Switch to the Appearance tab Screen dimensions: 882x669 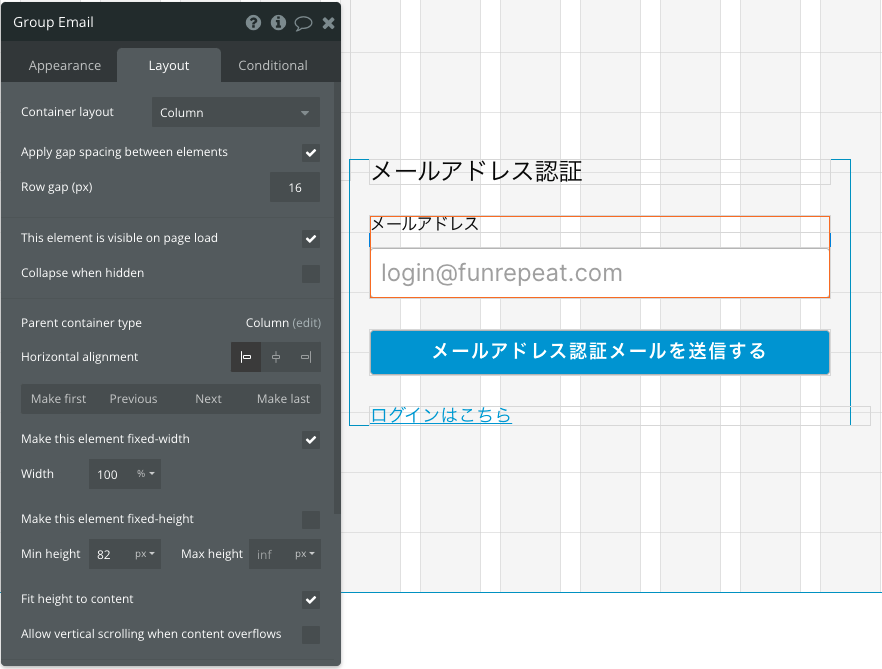click(x=65, y=66)
